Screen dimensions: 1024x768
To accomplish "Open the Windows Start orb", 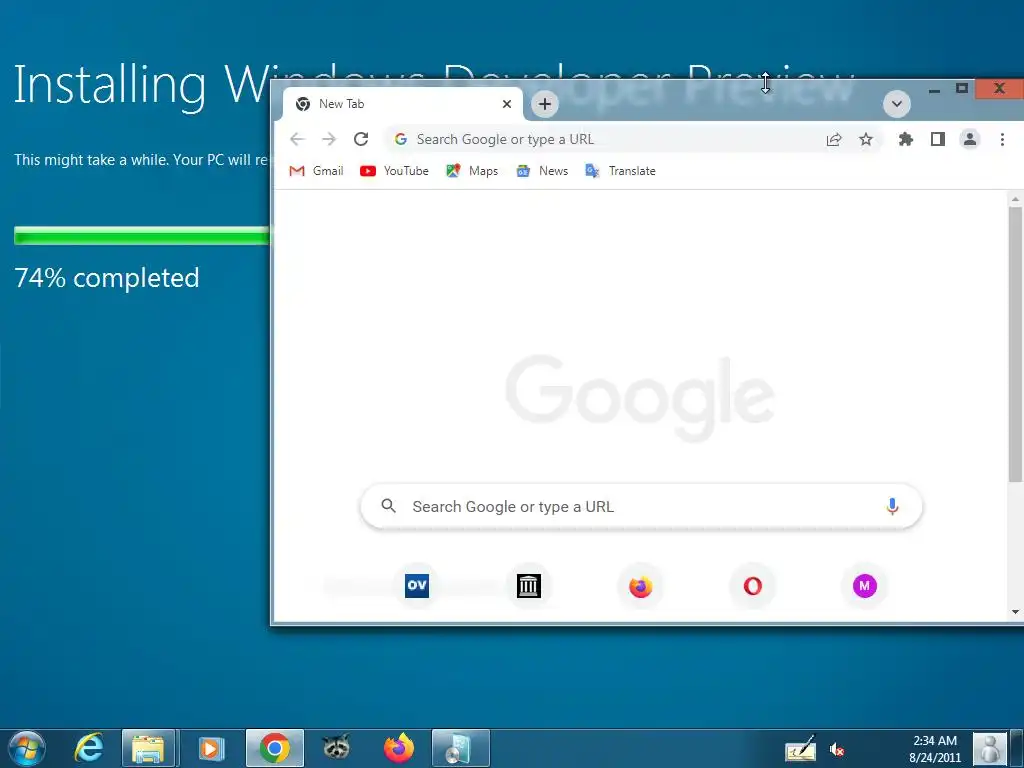I will [x=27, y=748].
